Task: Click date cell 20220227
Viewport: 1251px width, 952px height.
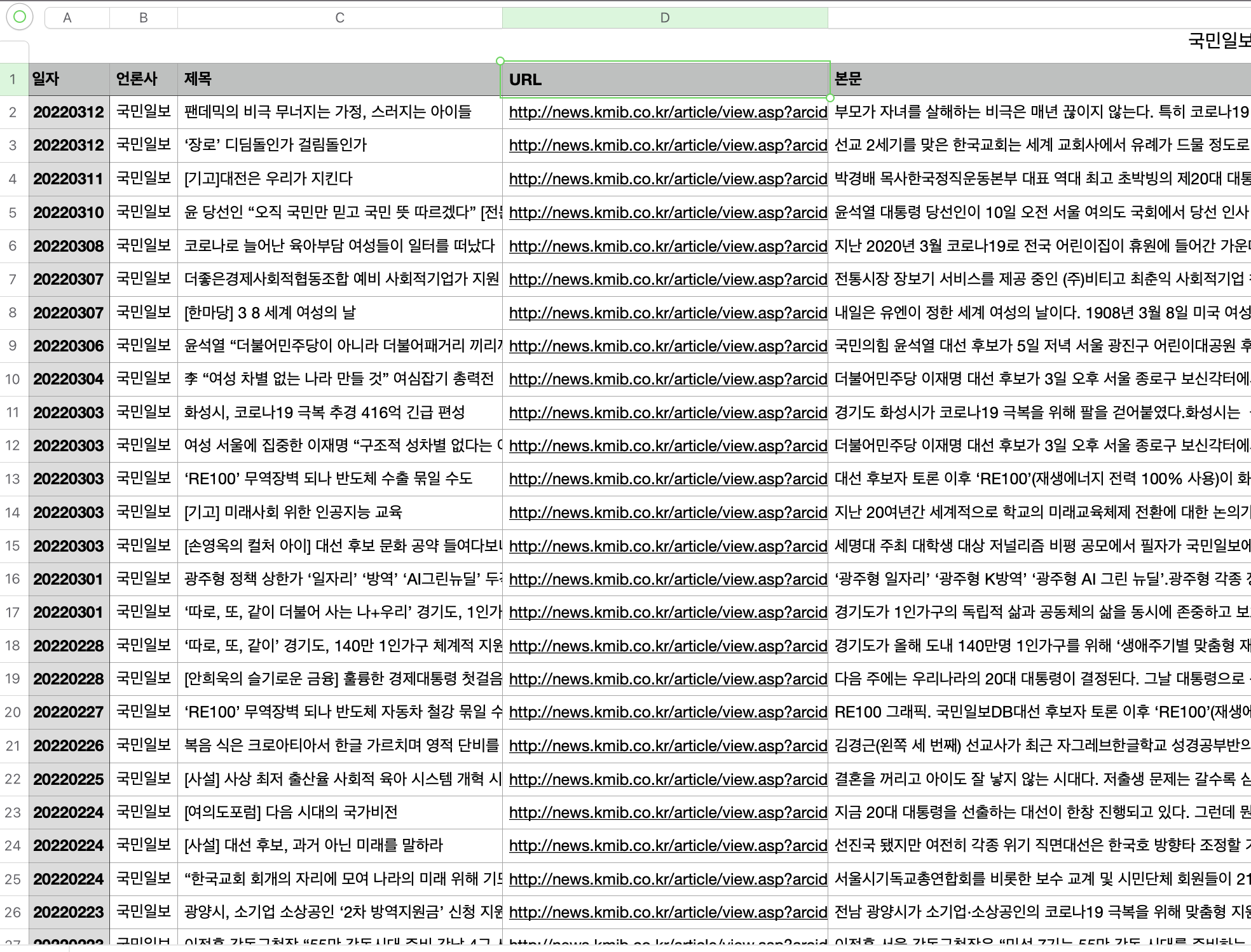Action: click(x=69, y=712)
